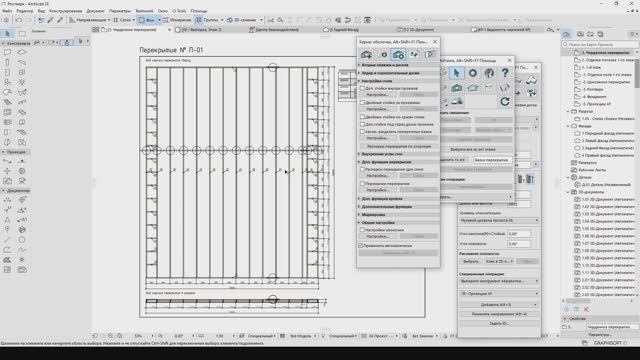Click the circle icon in the ArchiFrame palette
The height and width of the screenshot is (360, 640).
coord(473,73)
